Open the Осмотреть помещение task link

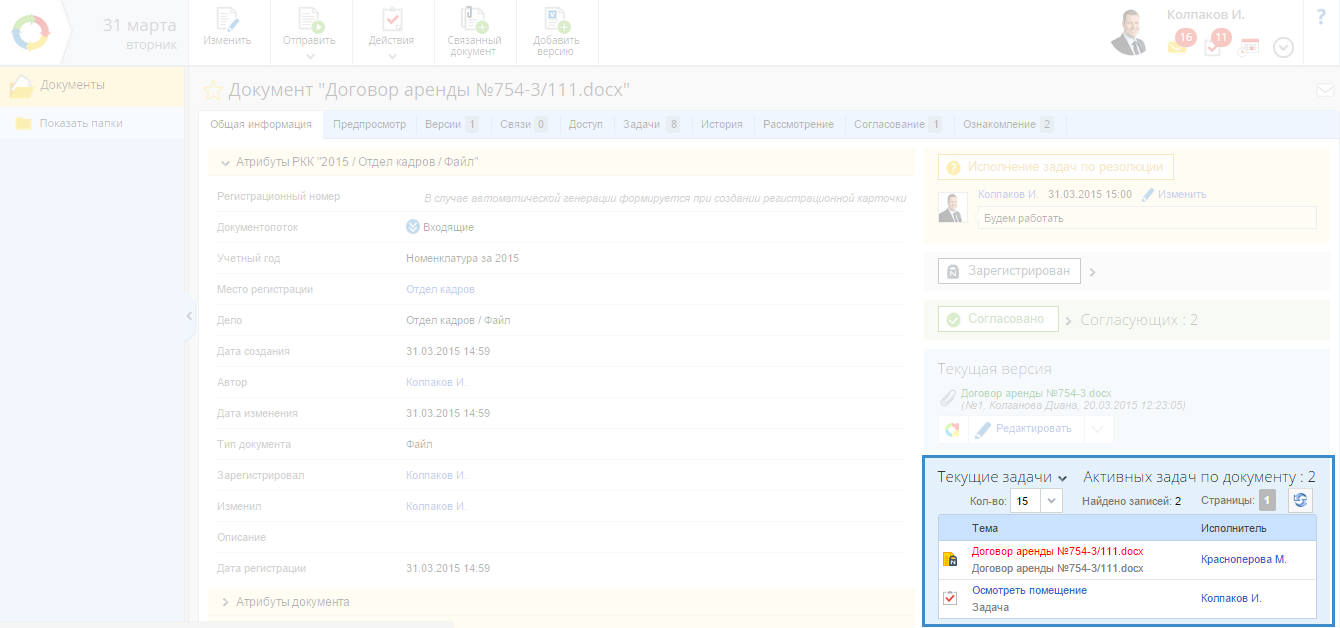(1029, 590)
